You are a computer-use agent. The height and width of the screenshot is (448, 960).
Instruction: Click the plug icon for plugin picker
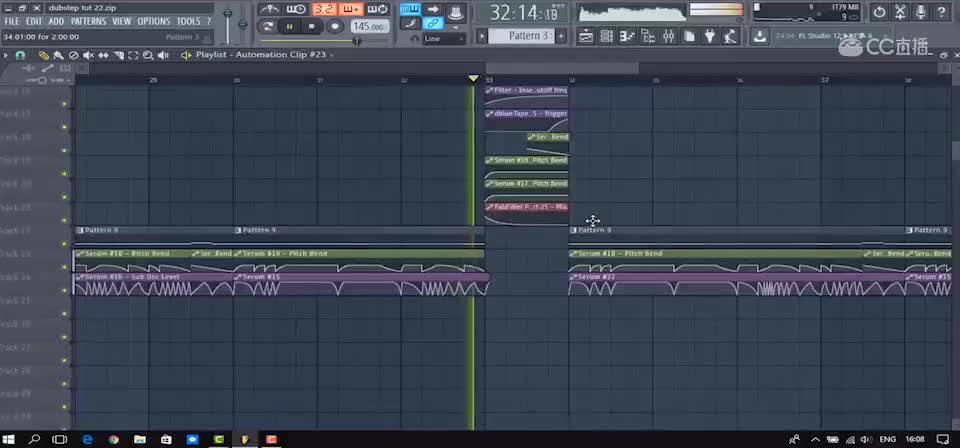tap(710, 36)
